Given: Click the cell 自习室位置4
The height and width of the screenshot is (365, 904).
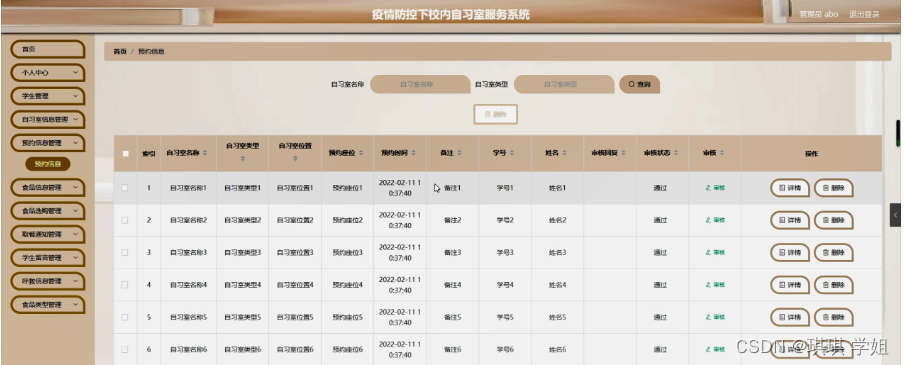Looking at the screenshot, I should click(295, 285).
